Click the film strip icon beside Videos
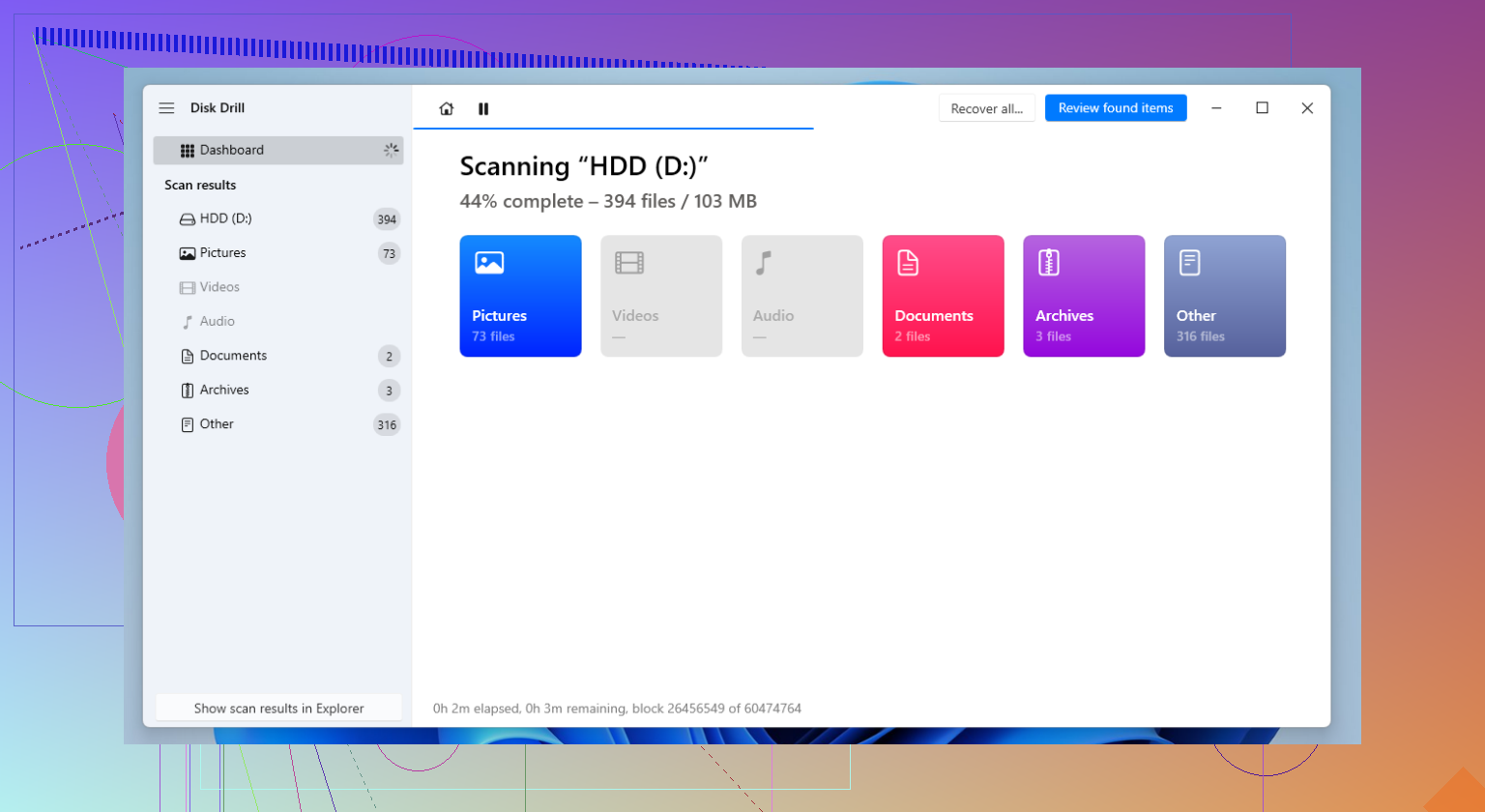 coord(188,287)
